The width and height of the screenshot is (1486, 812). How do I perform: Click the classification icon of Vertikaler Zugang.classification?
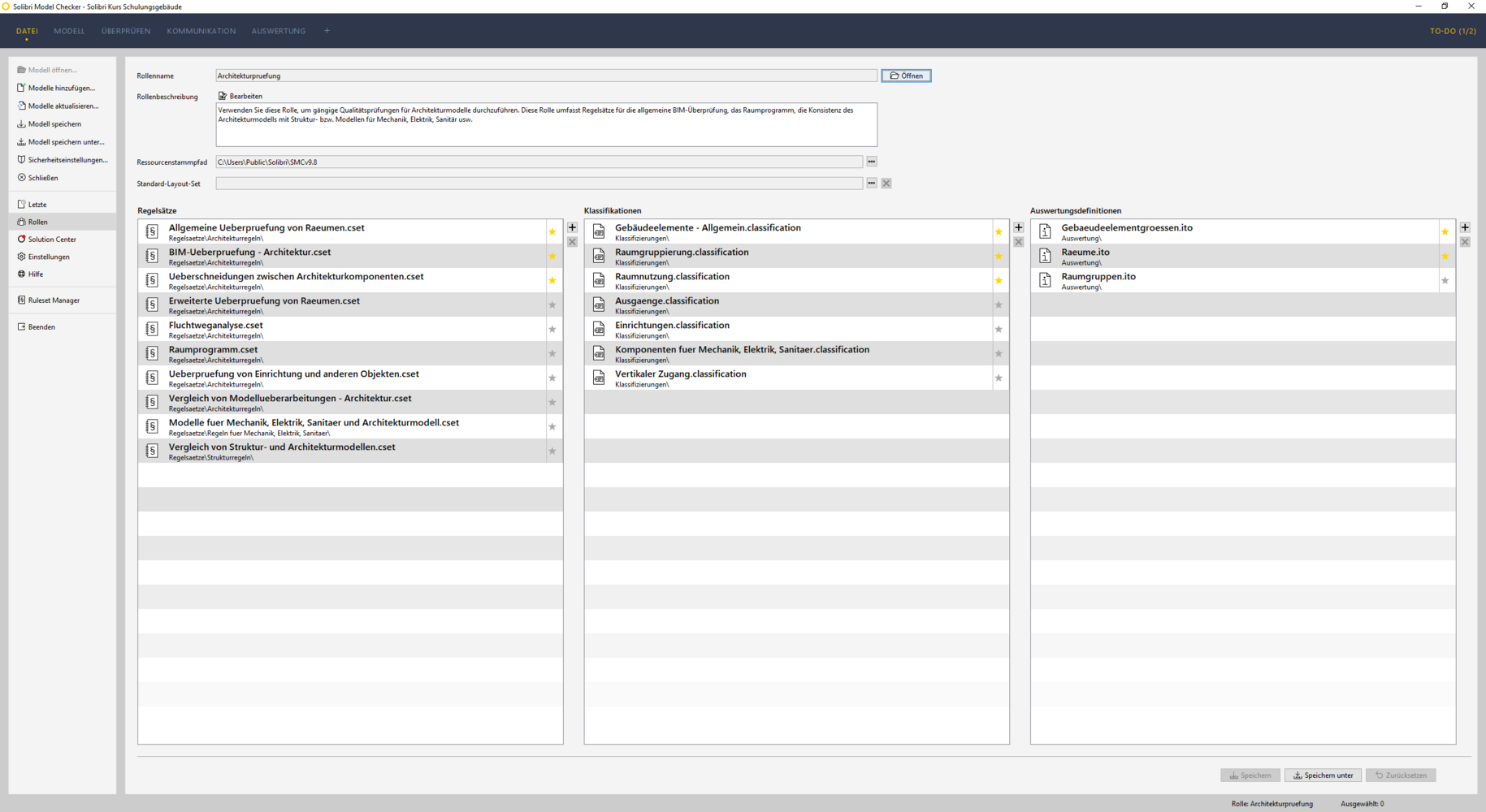599,378
